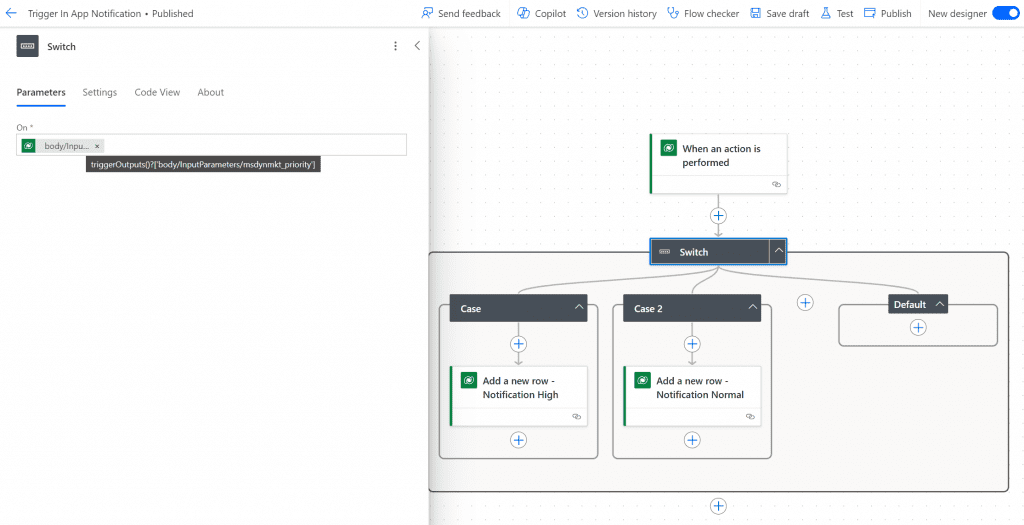Remove the body/Input token from On field
Screen dimensions: 1024x525
click(97, 146)
